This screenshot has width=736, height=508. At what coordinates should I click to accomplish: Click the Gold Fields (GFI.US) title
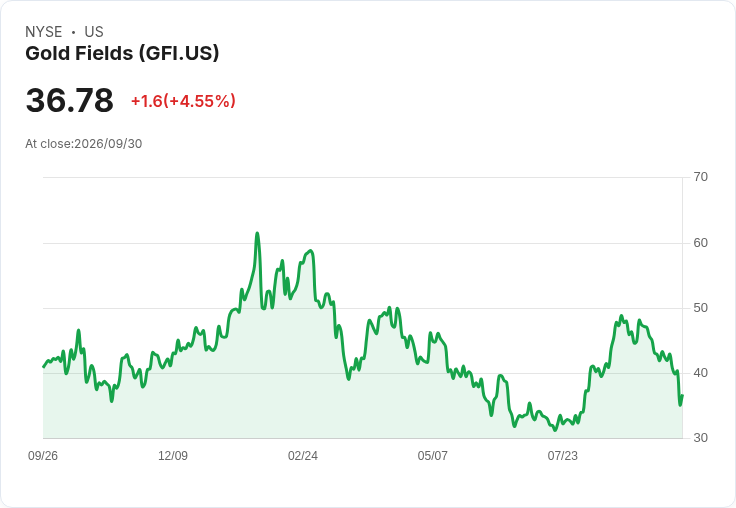[122, 54]
